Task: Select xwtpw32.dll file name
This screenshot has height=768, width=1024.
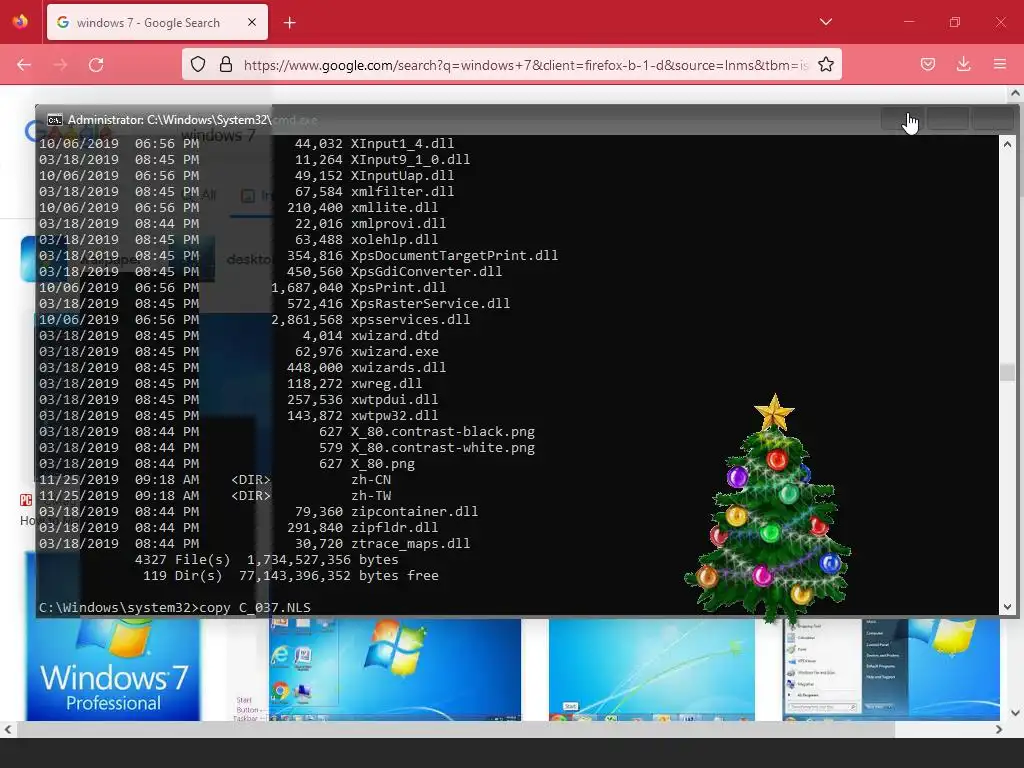Action: (x=394, y=416)
